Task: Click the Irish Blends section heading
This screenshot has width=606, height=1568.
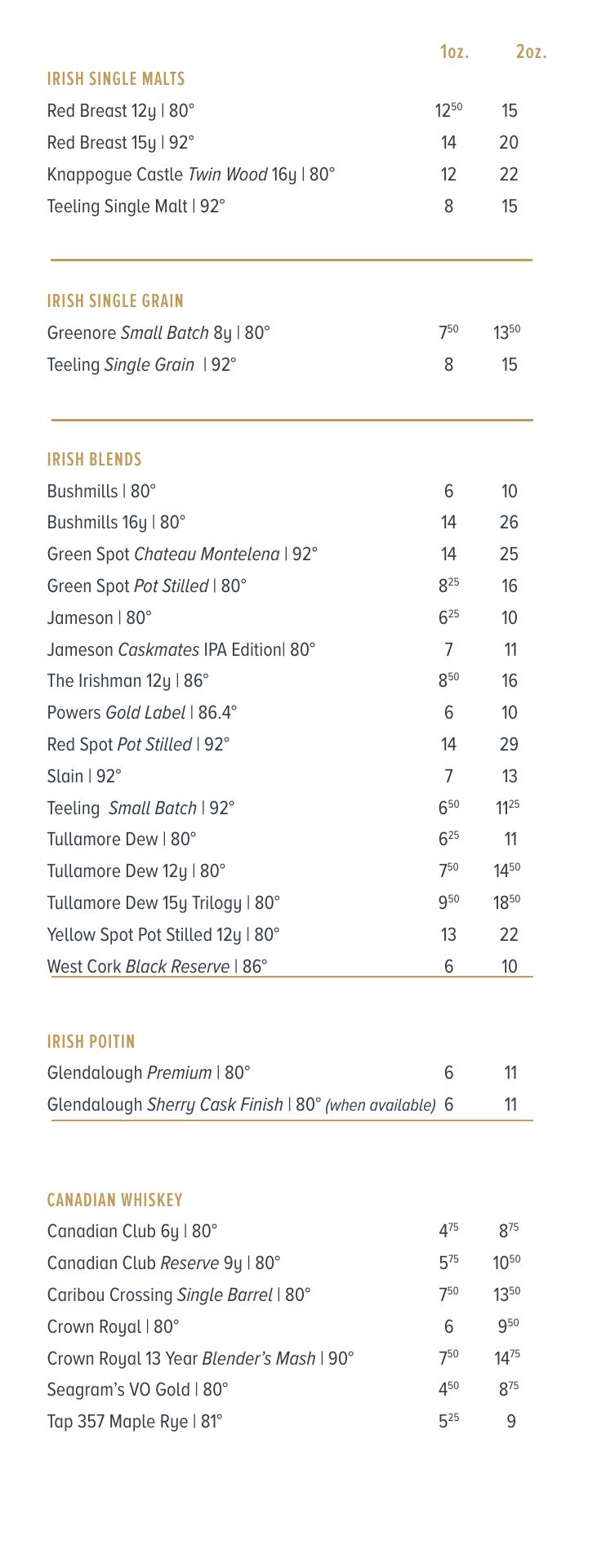Action: coord(95,460)
